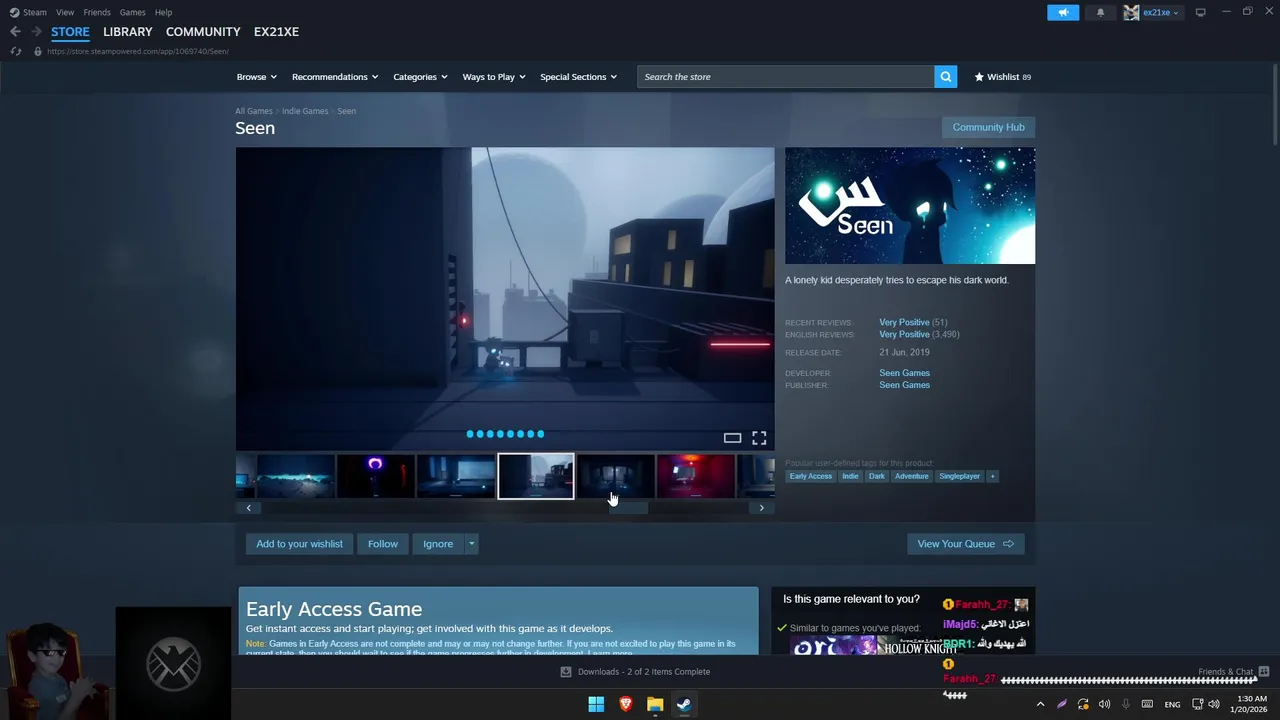Screen dimensions: 1280x720
Task: Open the All Games breadcrumb
Action: [254, 111]
